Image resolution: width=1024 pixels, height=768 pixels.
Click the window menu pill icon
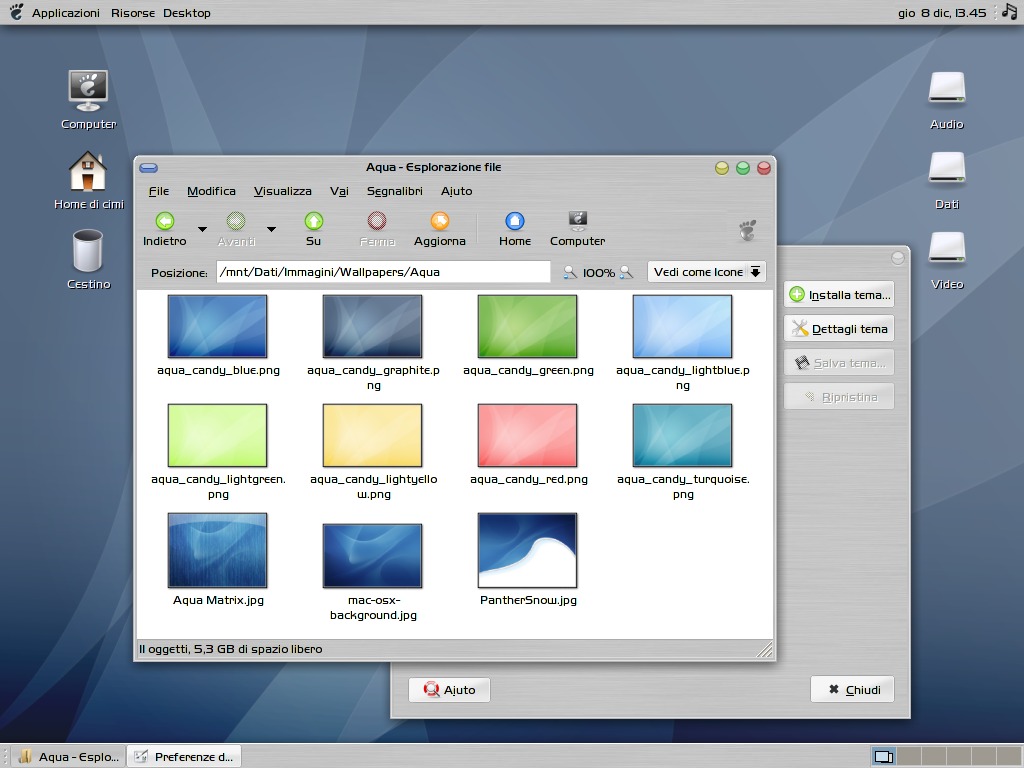pyautogui.click(x=149, y=168)
